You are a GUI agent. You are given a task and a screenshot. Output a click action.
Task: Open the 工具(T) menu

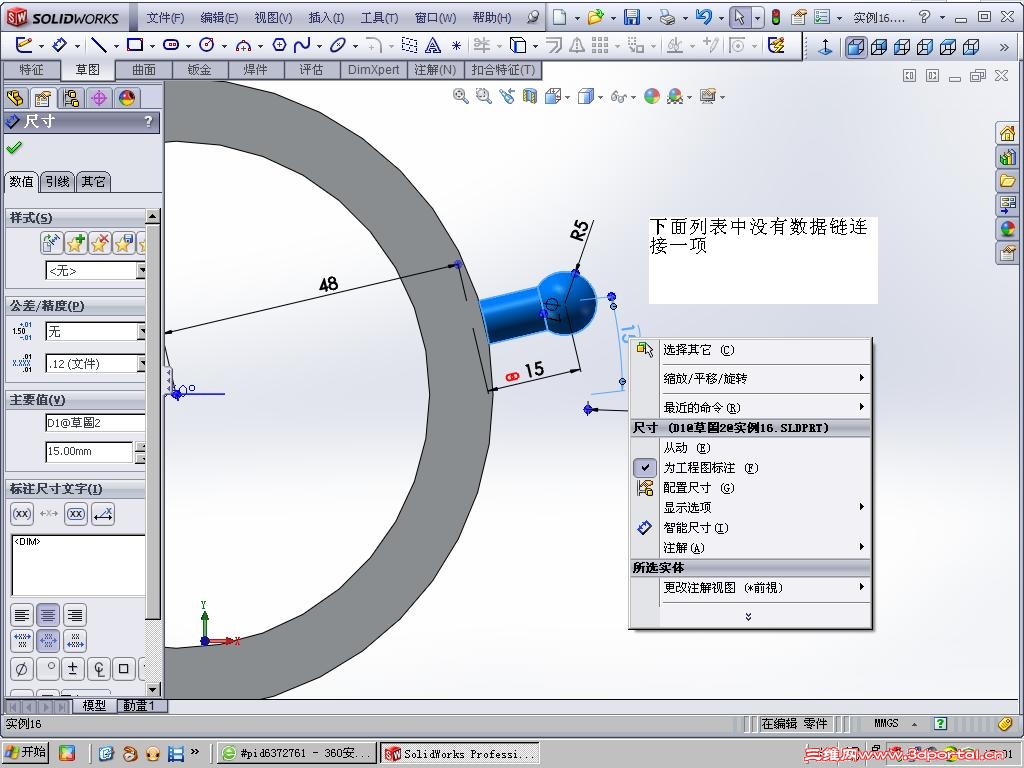coord(379,18)
